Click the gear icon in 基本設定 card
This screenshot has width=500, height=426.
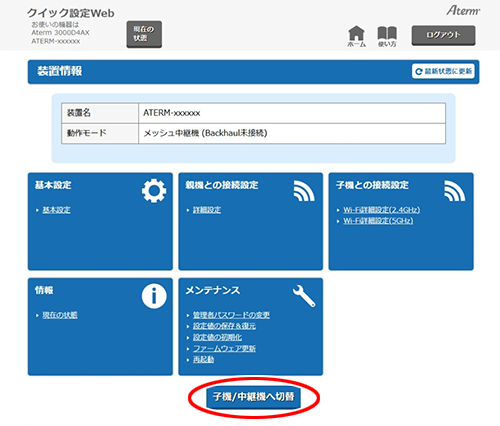tap(154, 191)
